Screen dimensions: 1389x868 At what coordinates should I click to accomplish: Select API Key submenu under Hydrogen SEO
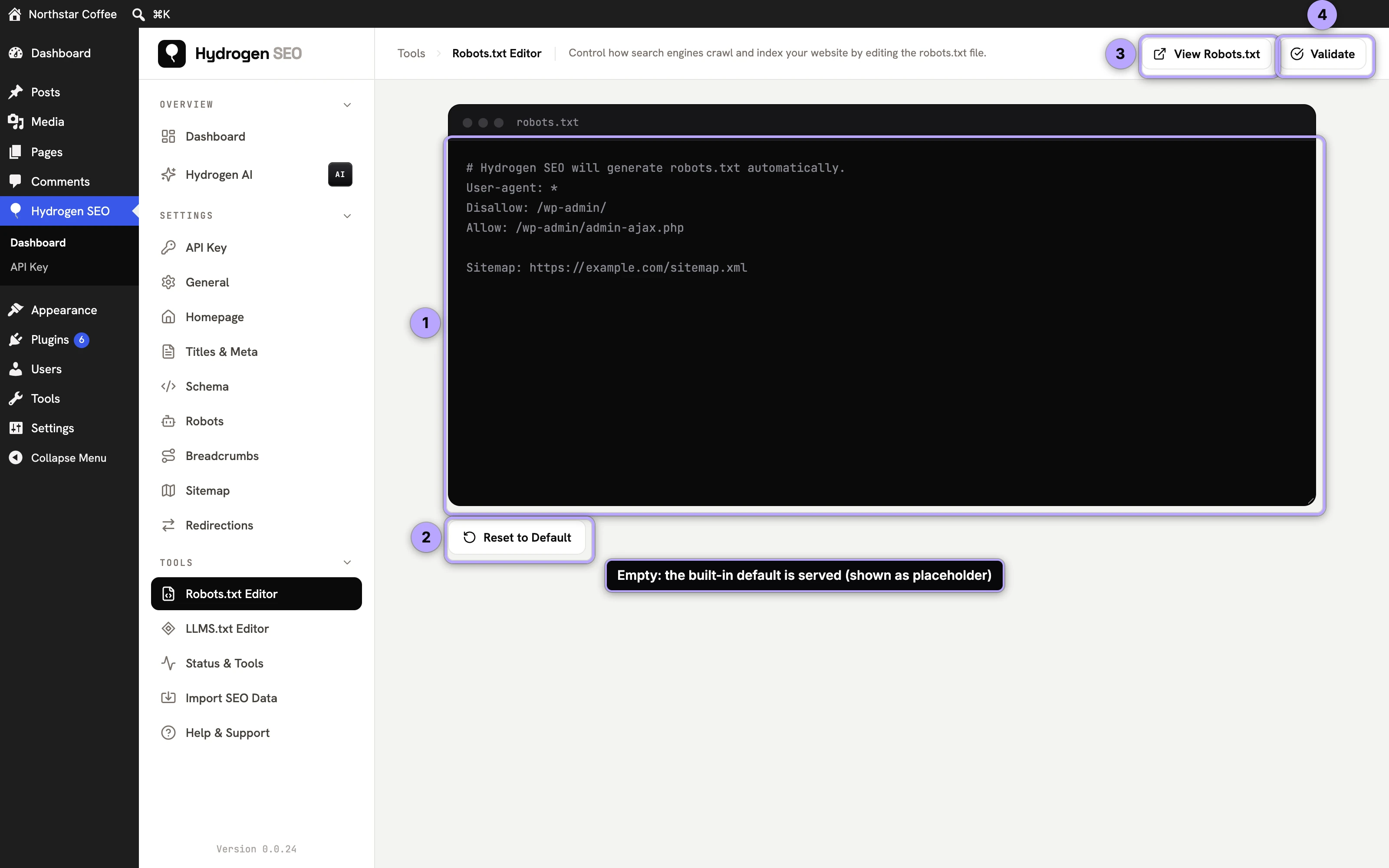[x=29, y=267]
